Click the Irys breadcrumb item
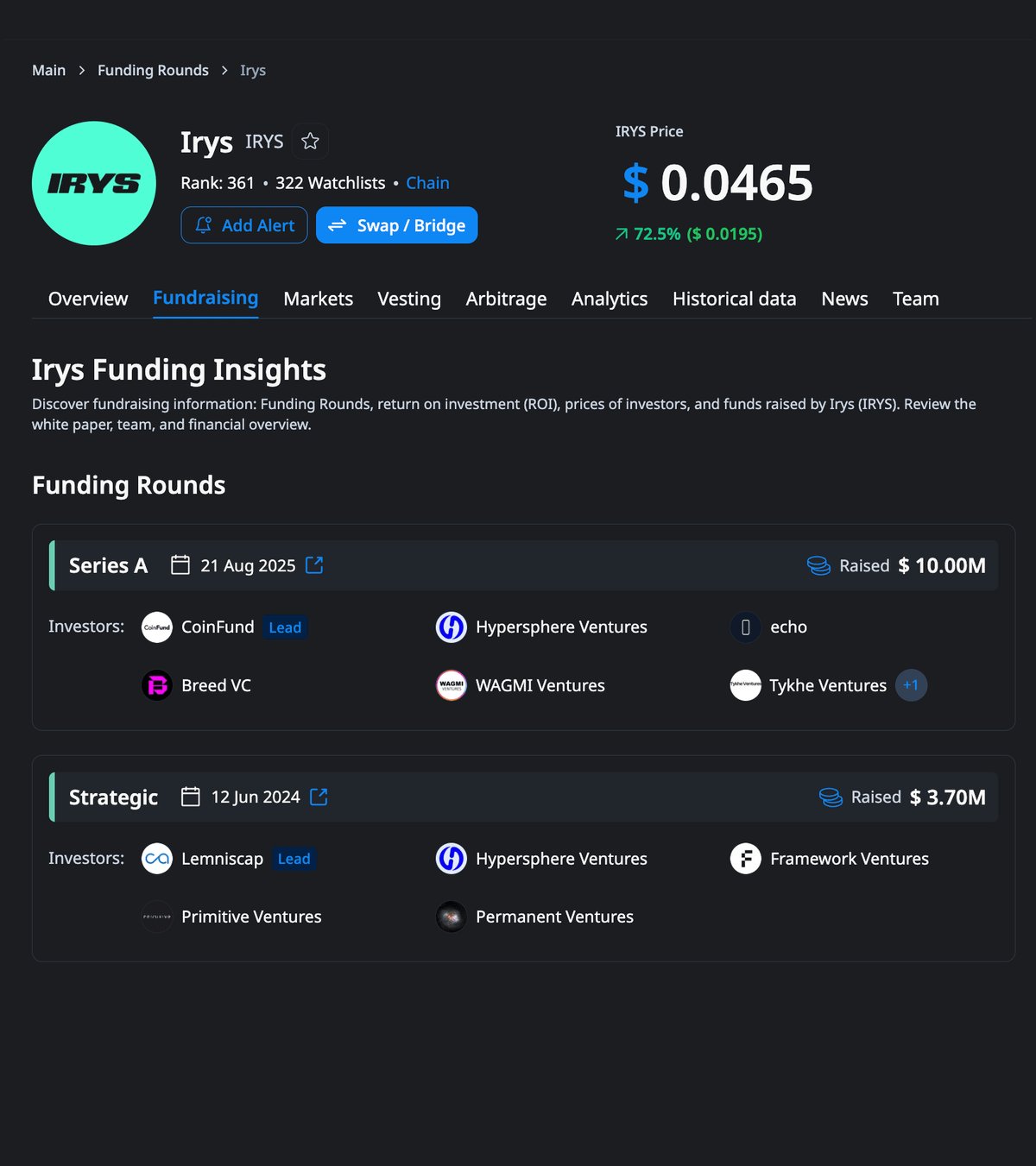 pos(253,70)
